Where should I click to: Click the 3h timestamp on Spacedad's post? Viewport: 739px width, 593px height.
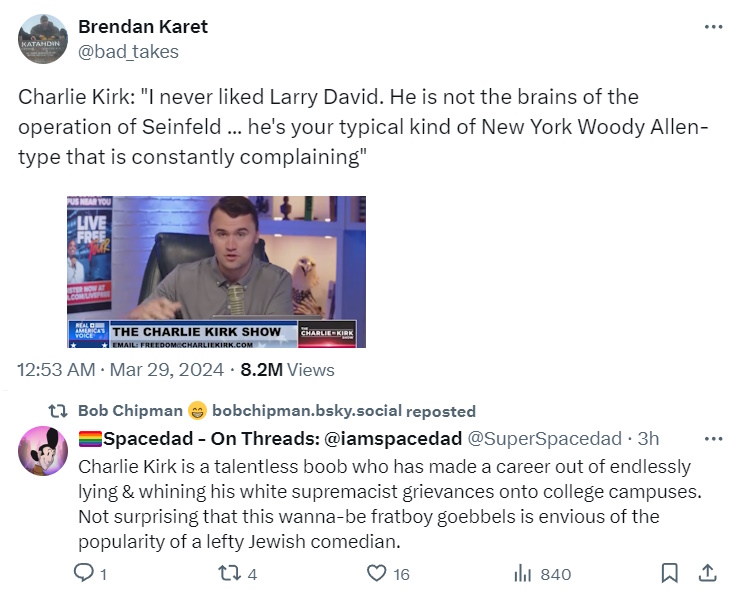tap(648, 438)
